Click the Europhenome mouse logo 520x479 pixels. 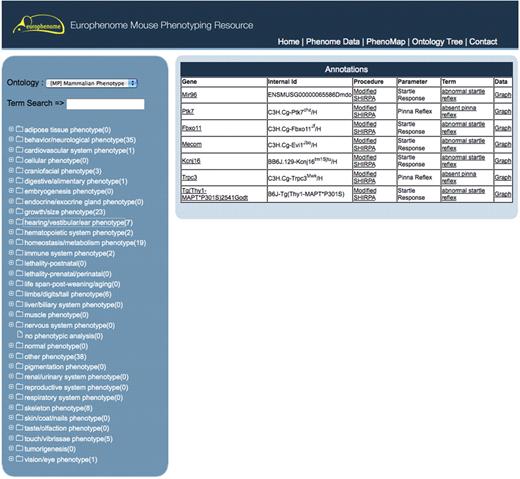pyautogui.click(x=39, y=24)
